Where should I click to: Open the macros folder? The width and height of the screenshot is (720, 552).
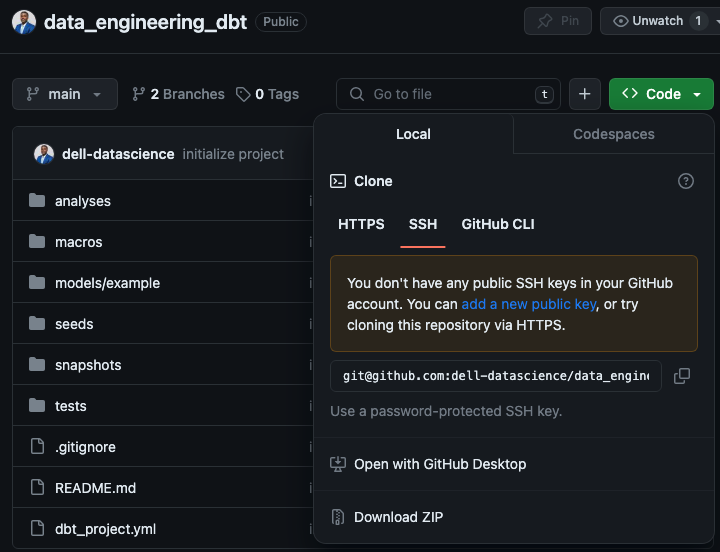click(79, 242)
